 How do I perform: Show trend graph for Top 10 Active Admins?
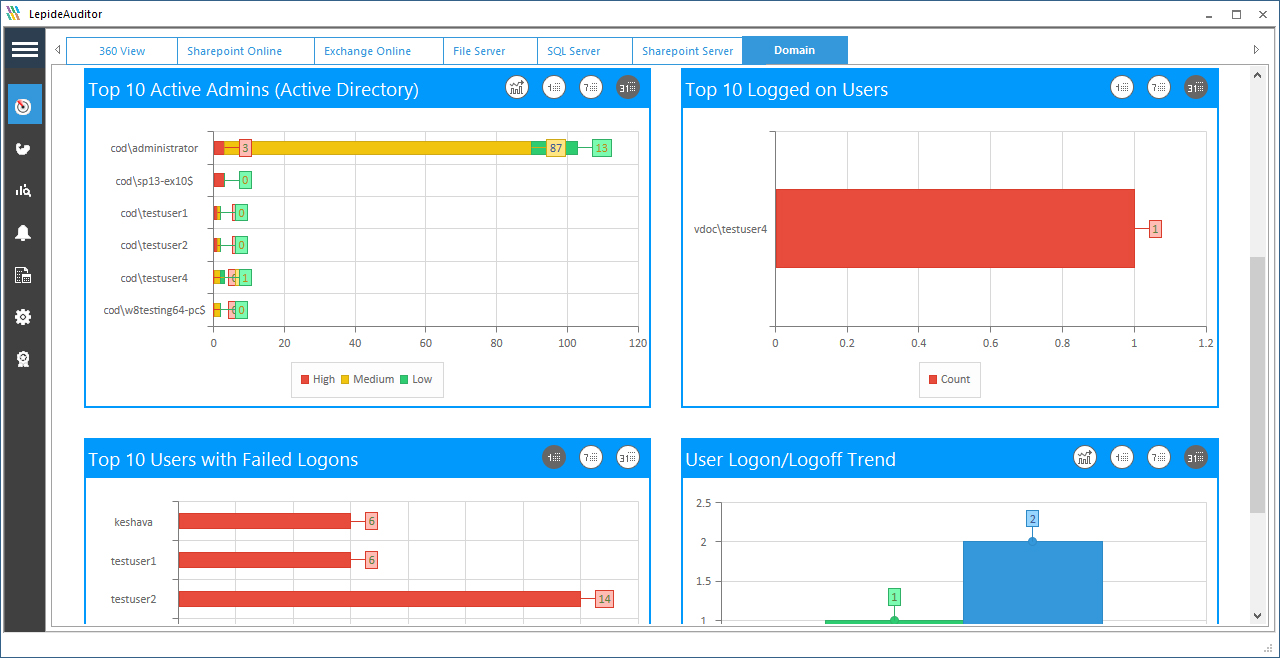point(517,88)
